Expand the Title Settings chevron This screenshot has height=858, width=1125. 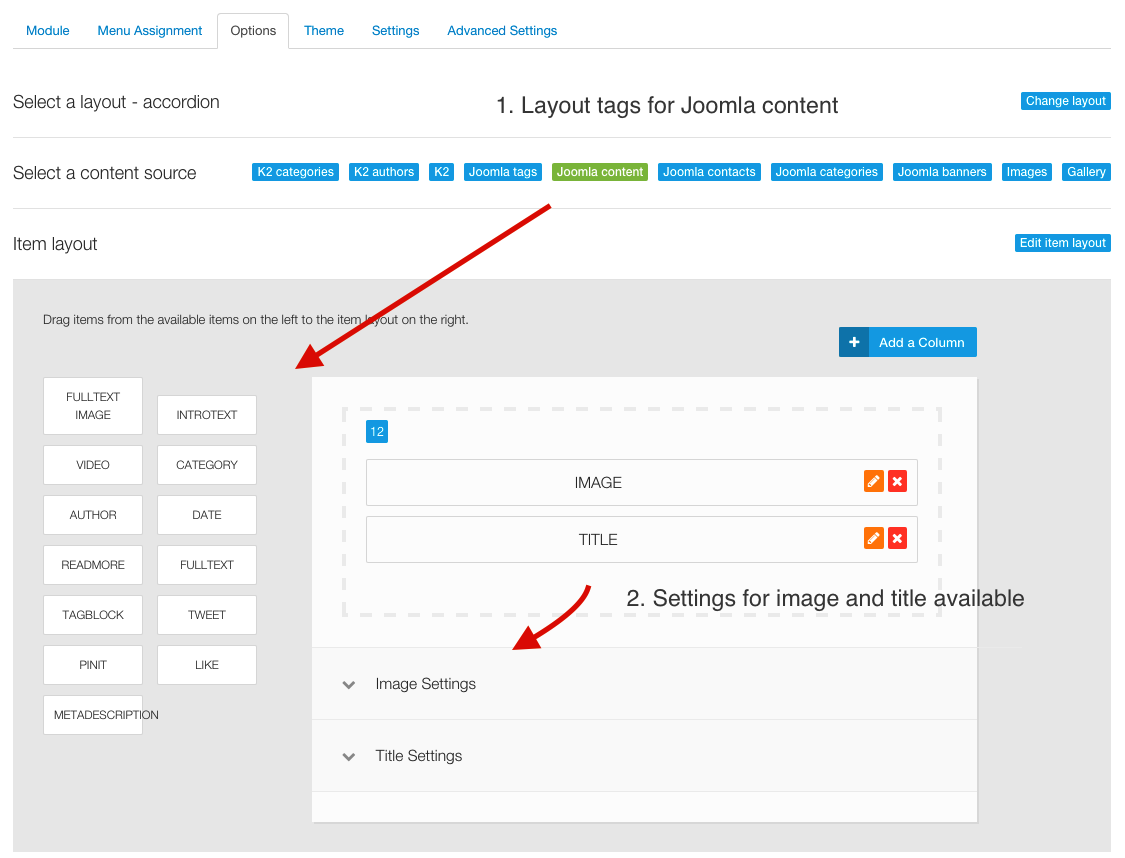pos(349,756)
